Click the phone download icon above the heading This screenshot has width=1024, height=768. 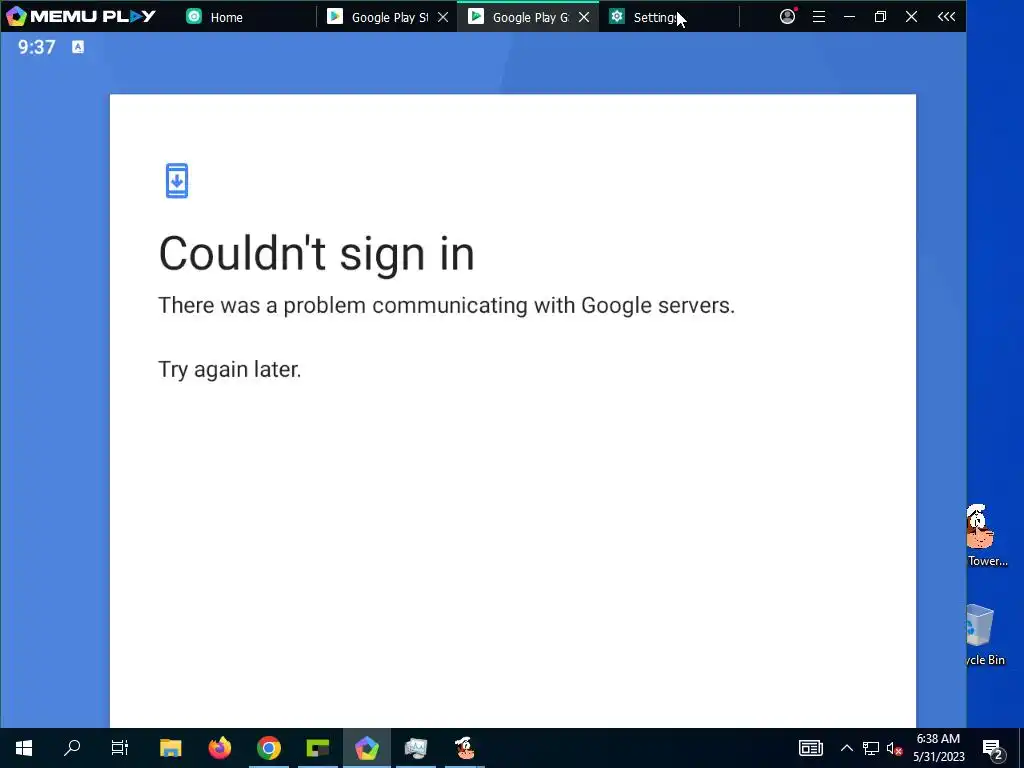[177, 180]
